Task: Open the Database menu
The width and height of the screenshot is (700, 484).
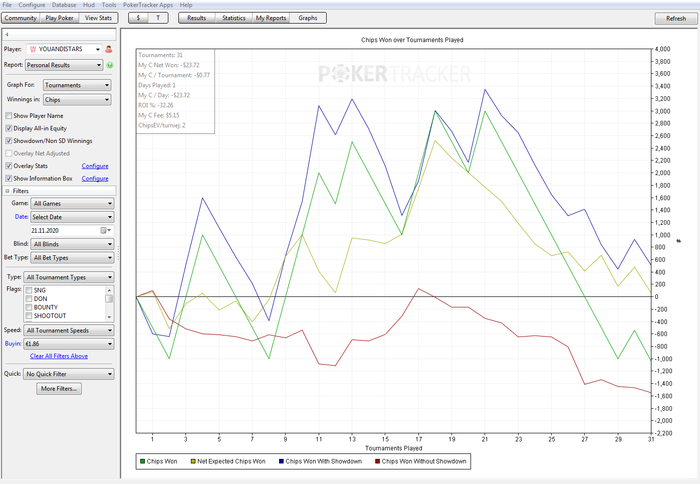Action: (64, 5)
